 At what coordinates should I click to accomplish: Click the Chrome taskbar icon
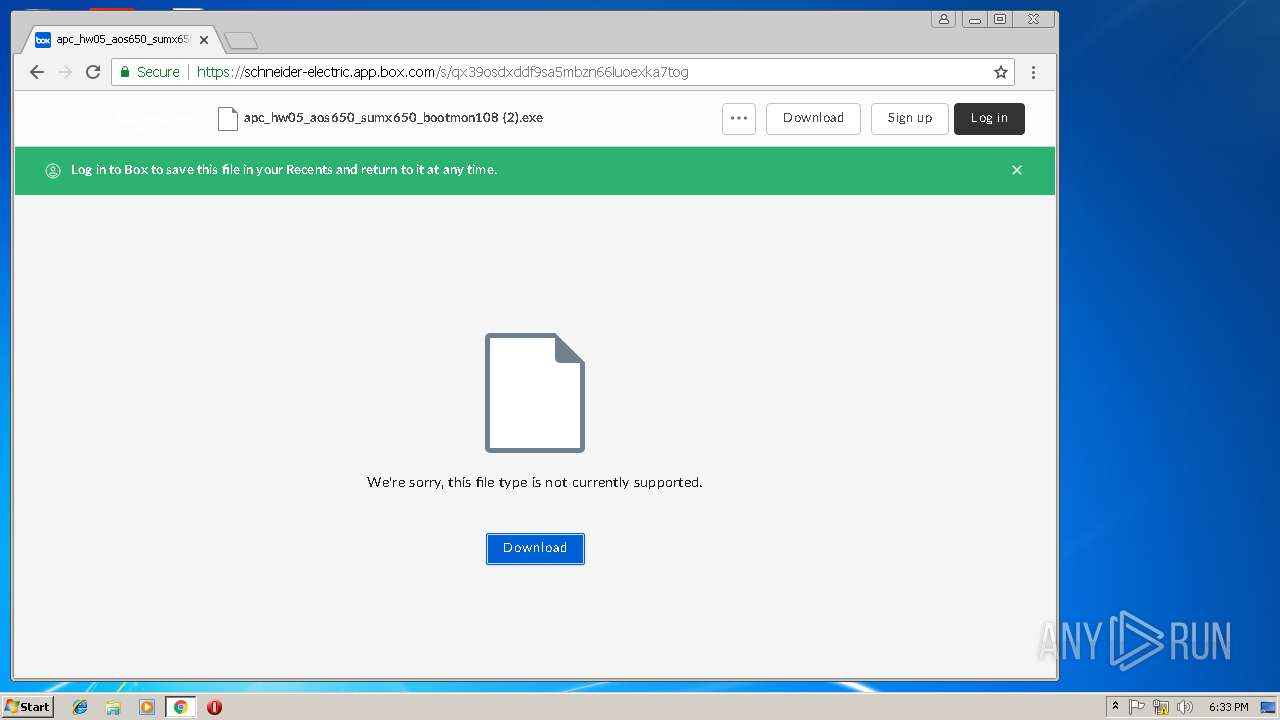tap(180, 707)
